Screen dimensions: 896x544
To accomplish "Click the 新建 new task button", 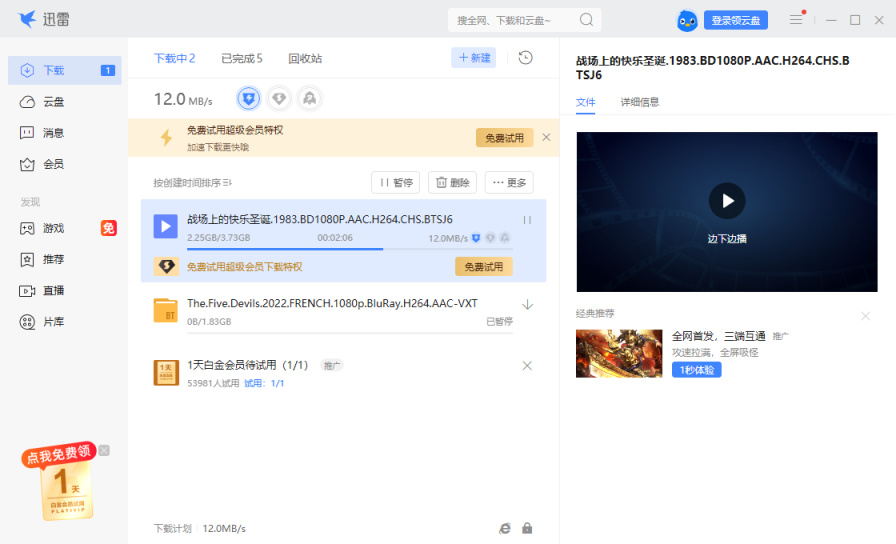I will click(x=474, y=58).
